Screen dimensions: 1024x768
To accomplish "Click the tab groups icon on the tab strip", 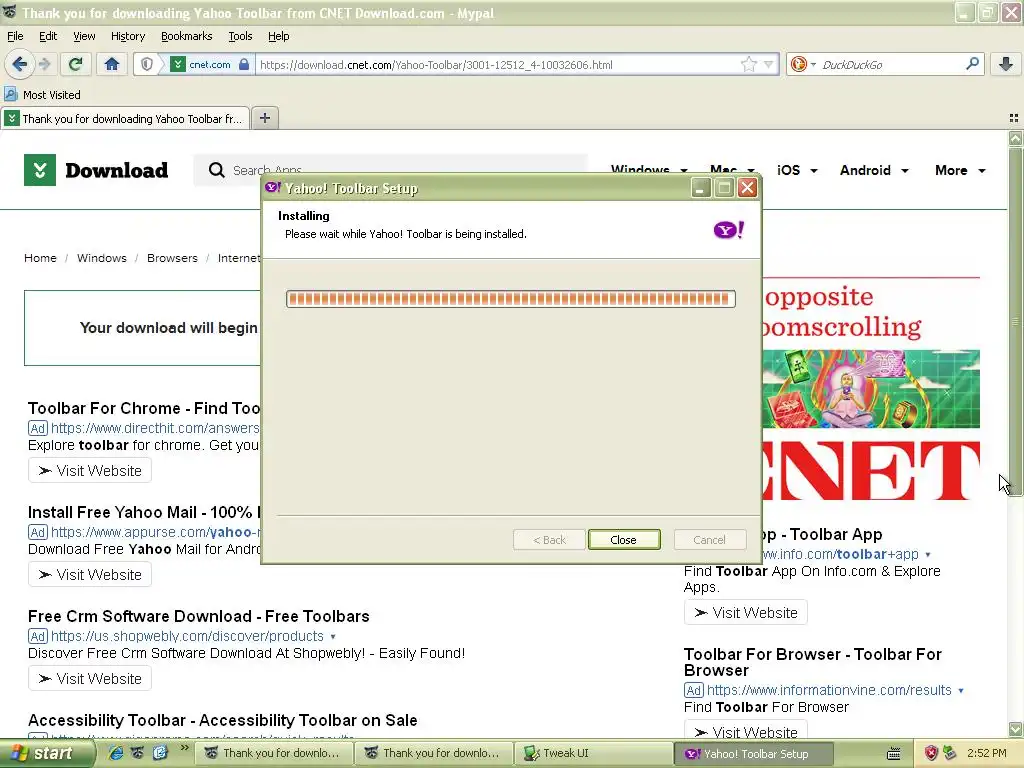I will (1014, 118).
